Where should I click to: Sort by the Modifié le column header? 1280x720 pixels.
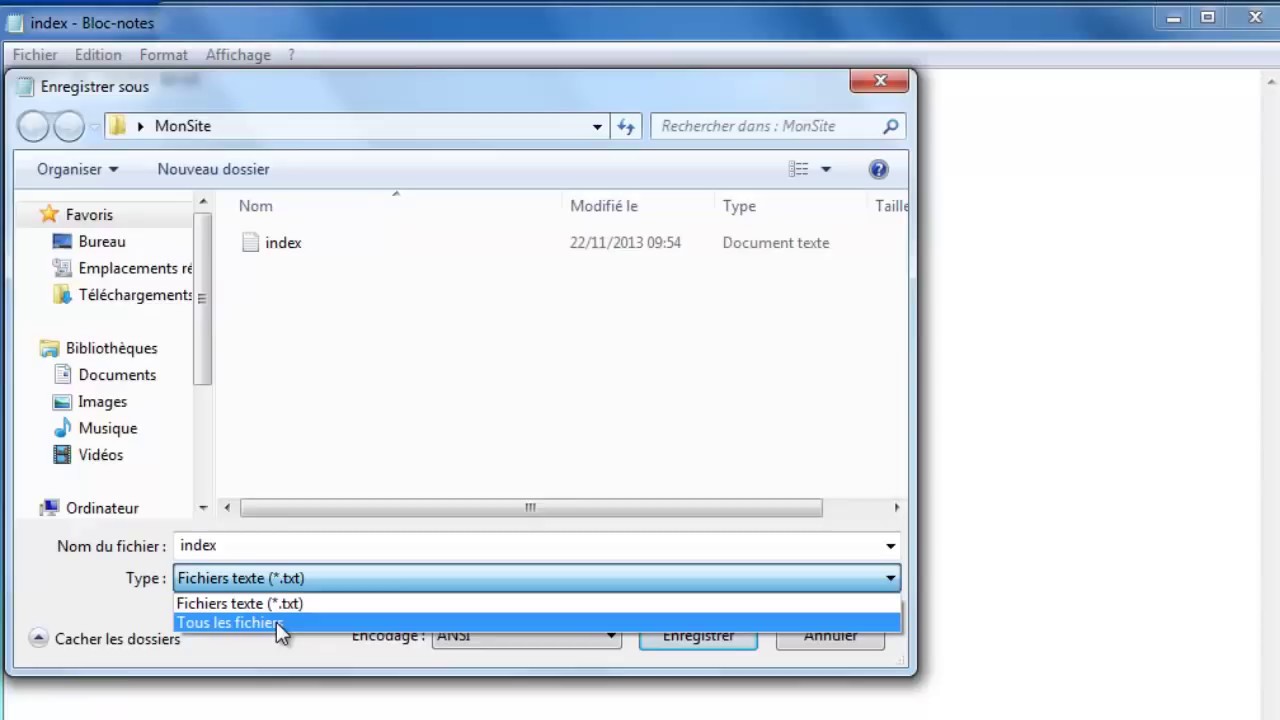603,206
